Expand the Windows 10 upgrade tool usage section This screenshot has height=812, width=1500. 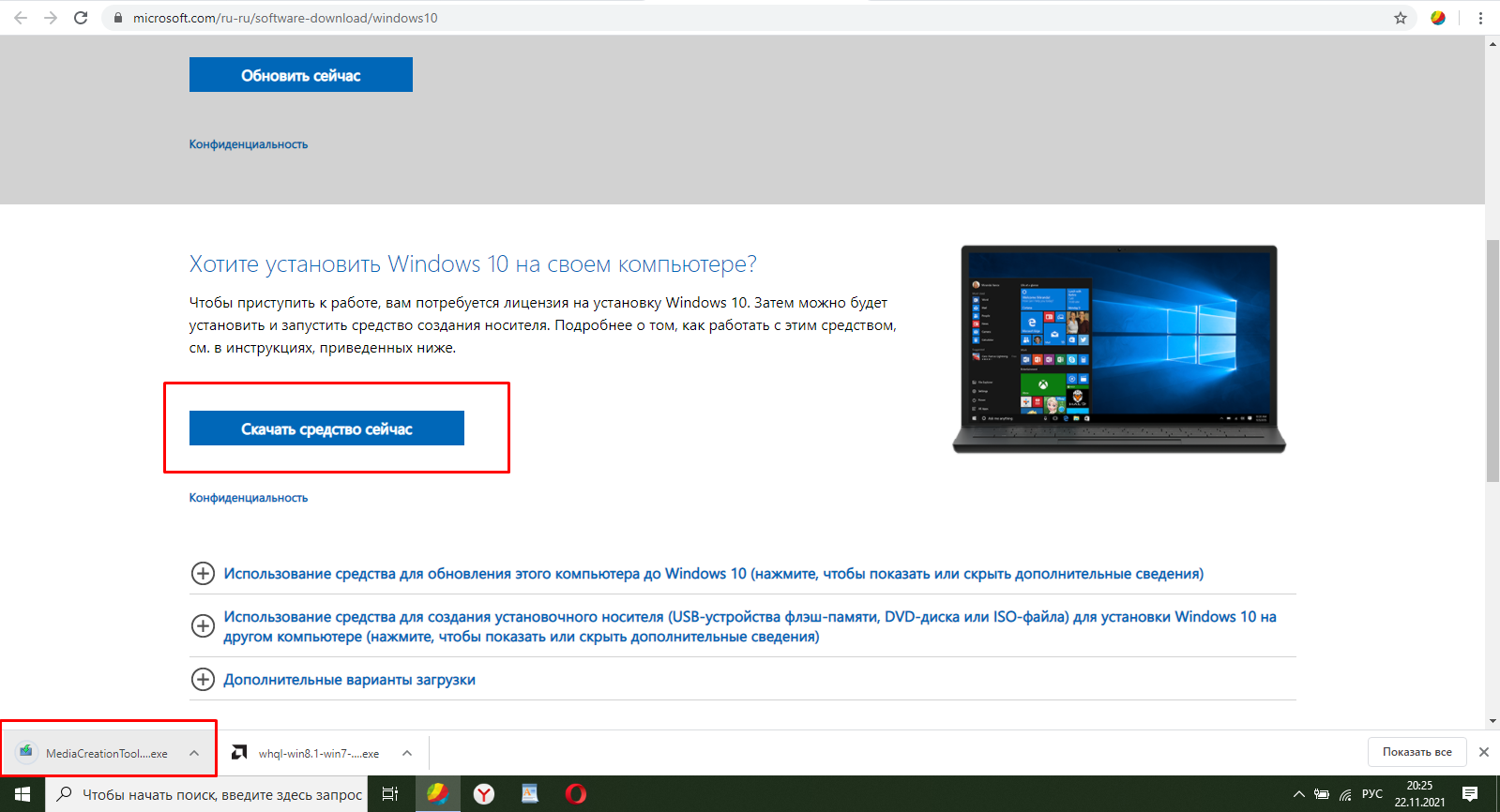pos(203,573)
